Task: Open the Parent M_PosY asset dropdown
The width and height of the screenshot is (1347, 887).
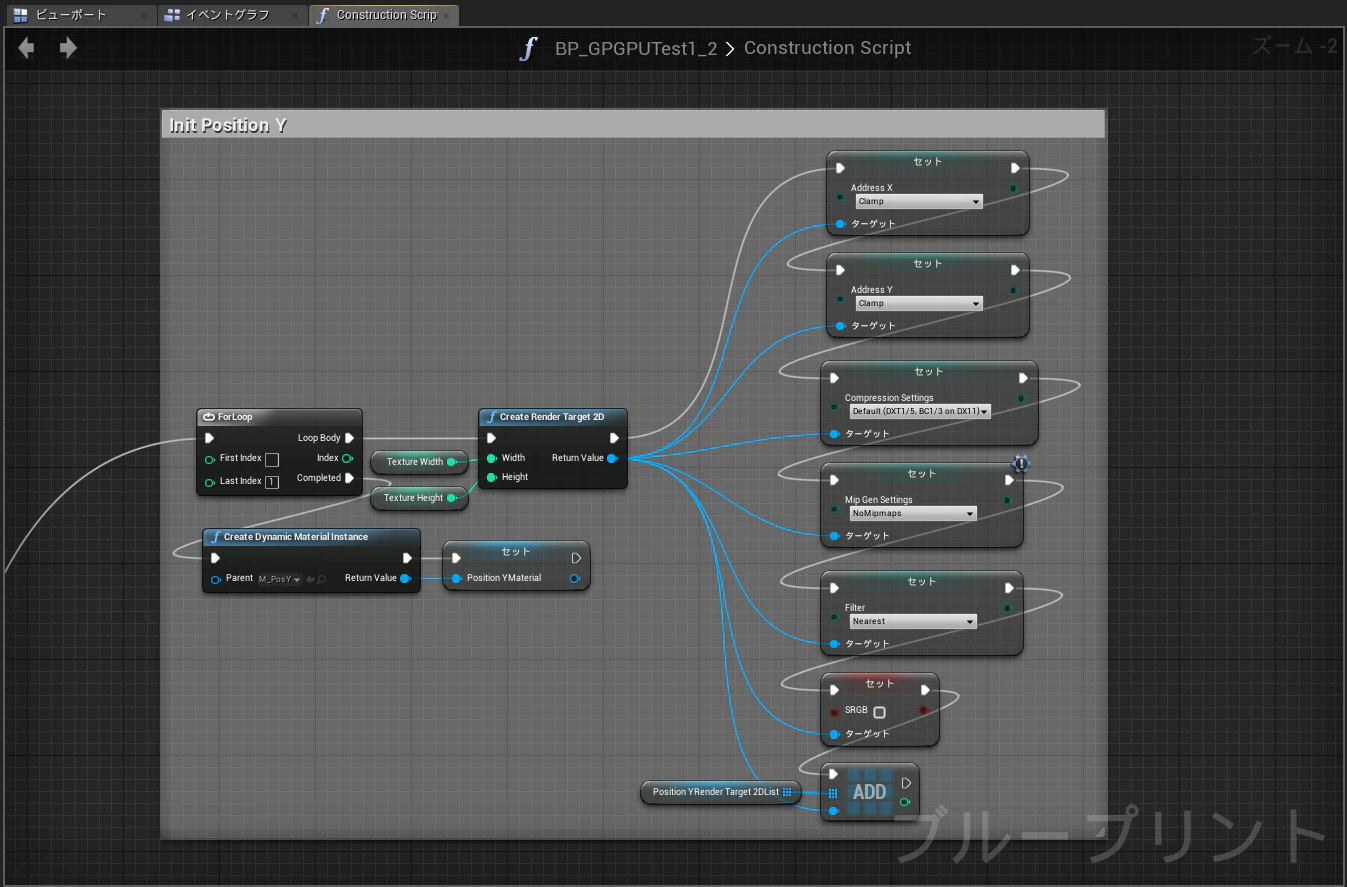Action: point(279,579)
